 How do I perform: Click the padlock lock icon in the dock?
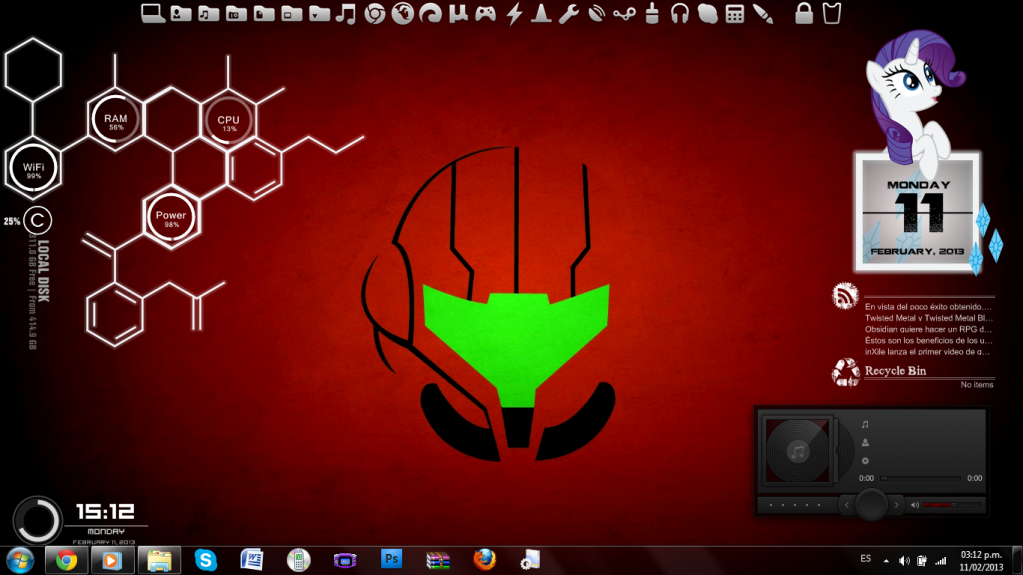pos(804,14)
